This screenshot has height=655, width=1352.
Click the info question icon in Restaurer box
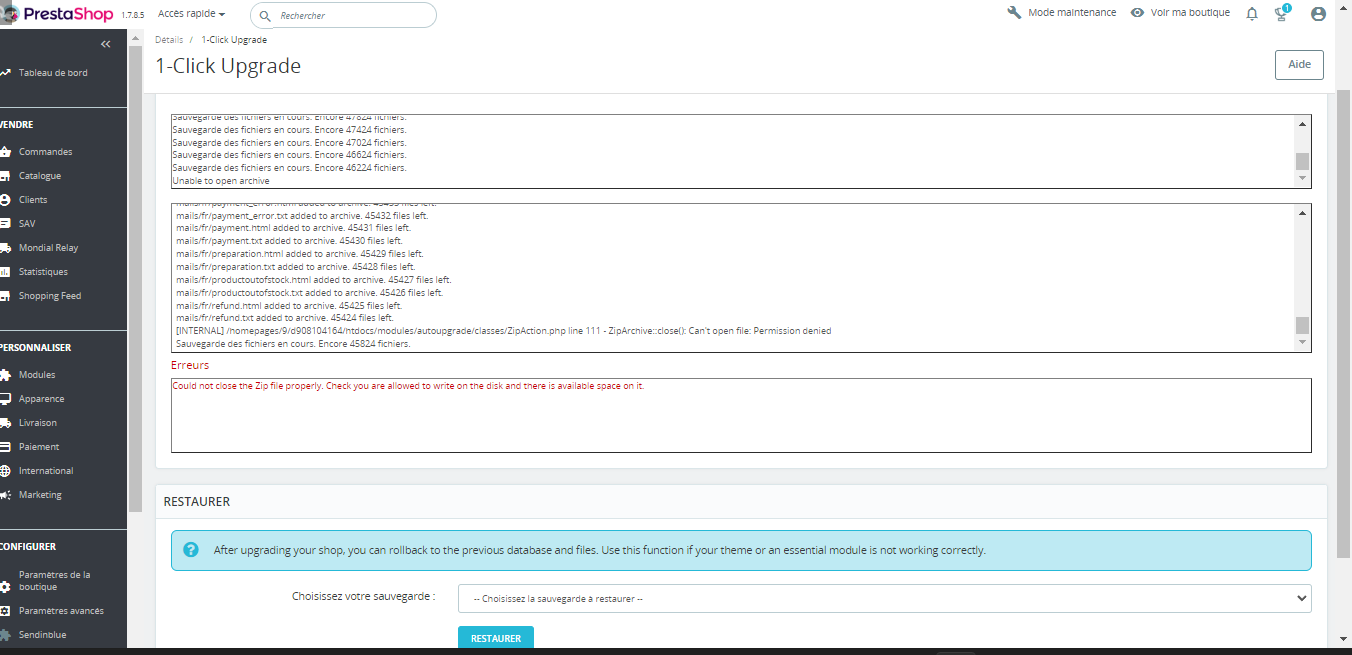(x=191, y=550)
